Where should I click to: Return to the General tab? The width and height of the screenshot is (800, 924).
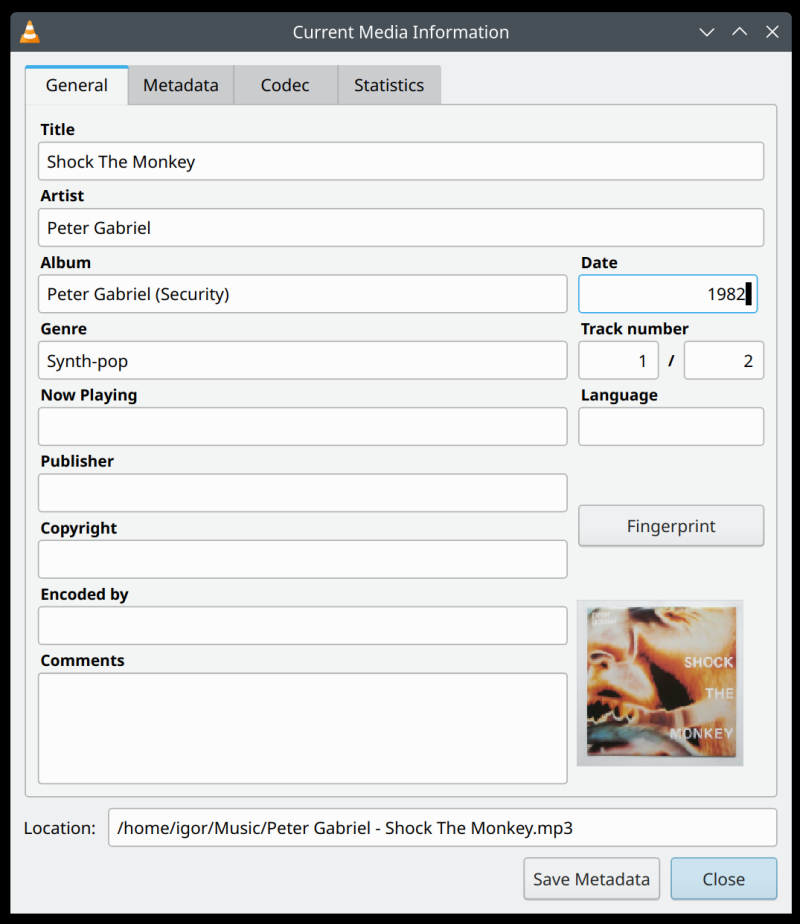[76, 85]
